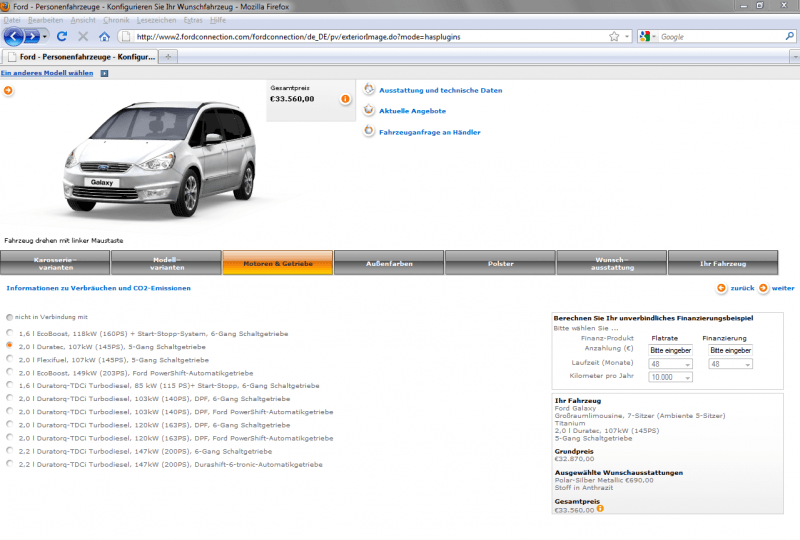Select 2,0 l EcoBoost 149kW PowerShift engine
The height and width of the screenshot is (540, 800).
tap(10, 372)
